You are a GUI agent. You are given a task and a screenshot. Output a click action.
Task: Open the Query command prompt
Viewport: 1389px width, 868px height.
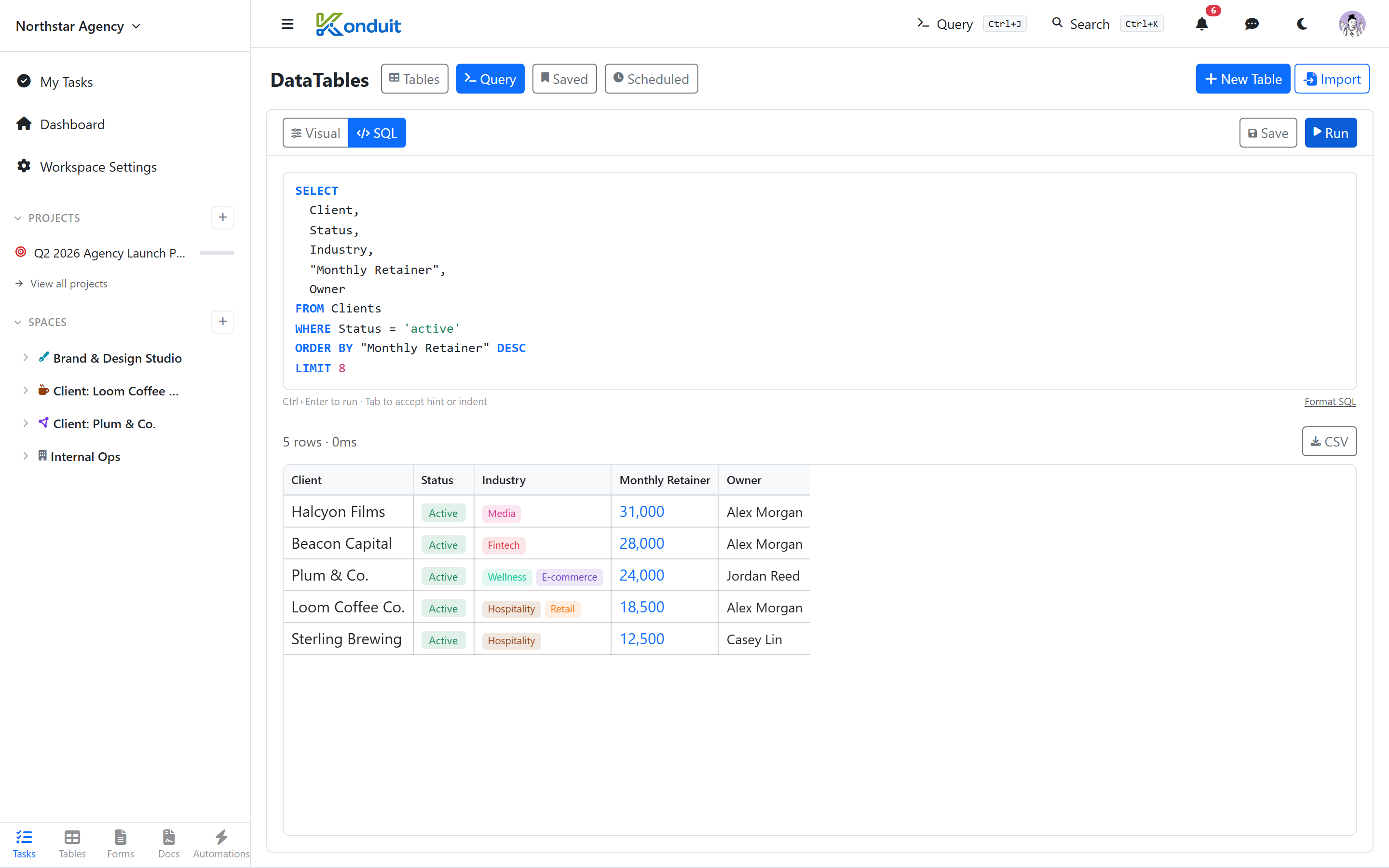point(971,24)
